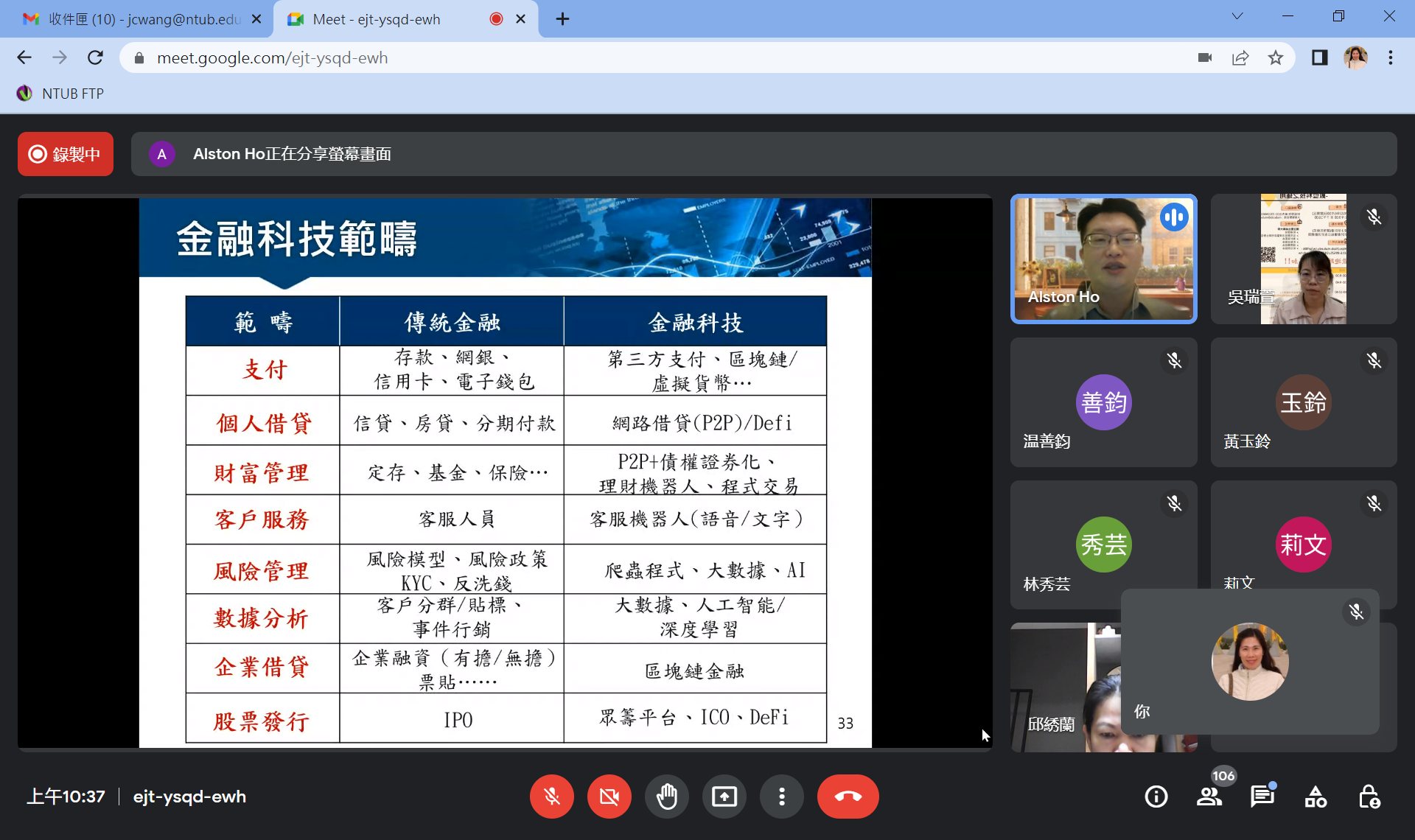Click the muted mic icon on 温善鈞's tile
Viewport: 1415px width, 840px height.
click(1174, 360)
